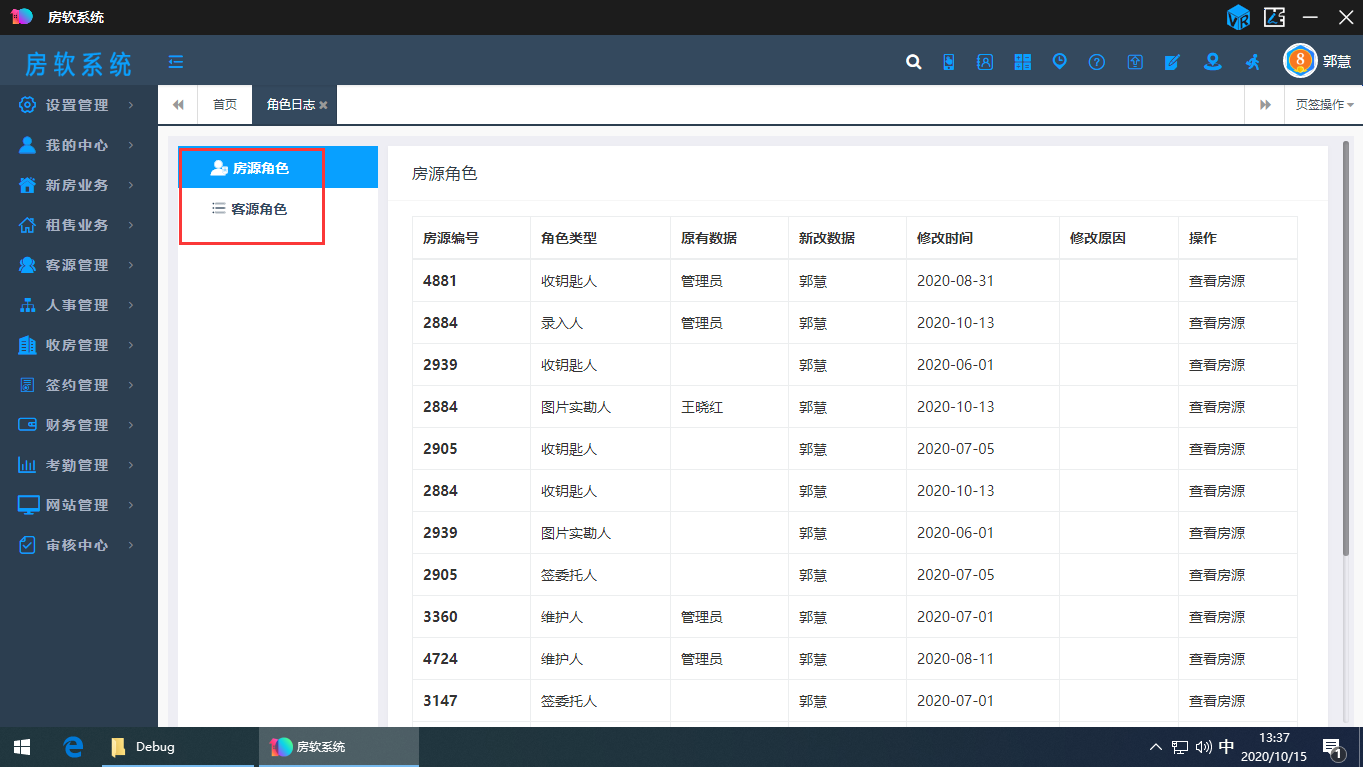Viewport: 1363px width, 767px height.
Task: Click the edit note pencil icon
Action: click(1172, 62)
